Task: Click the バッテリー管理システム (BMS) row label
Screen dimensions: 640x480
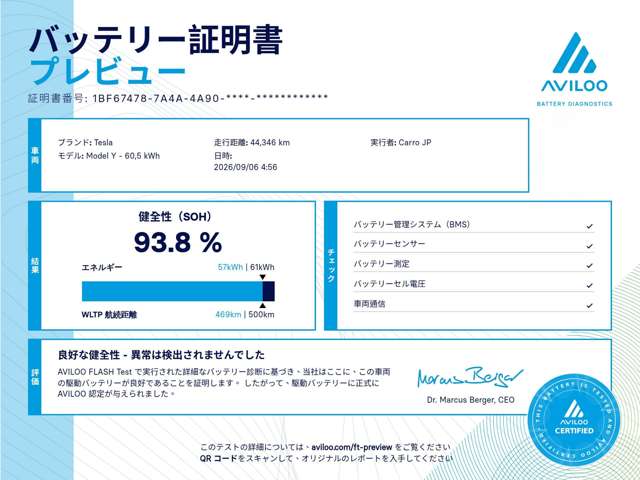Action: (412, 224)
